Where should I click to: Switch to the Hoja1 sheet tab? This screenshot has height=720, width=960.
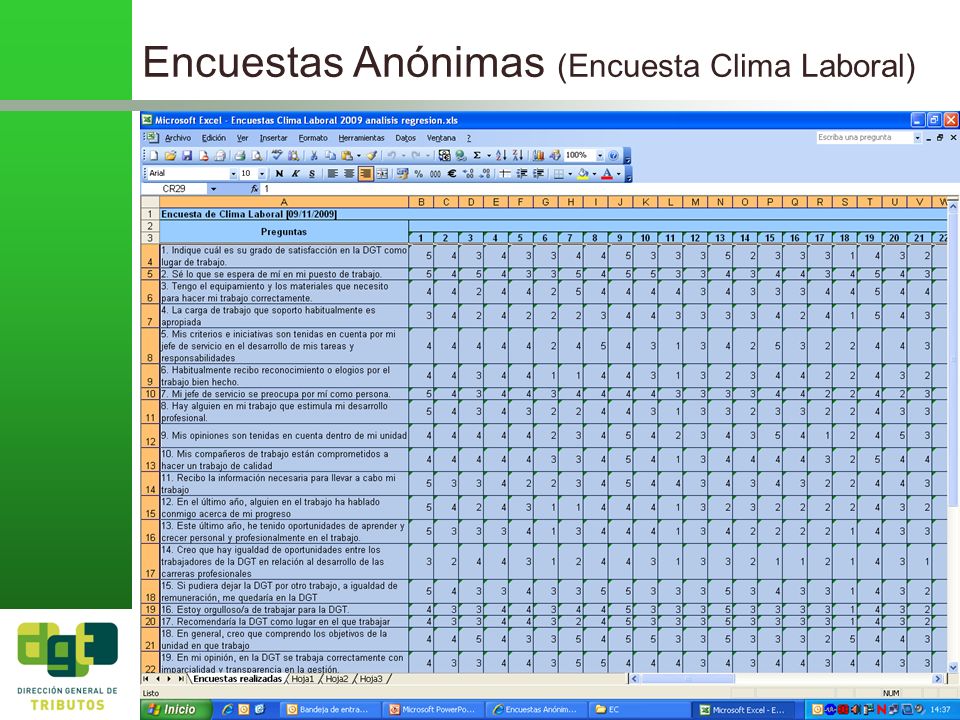[302, 679]
